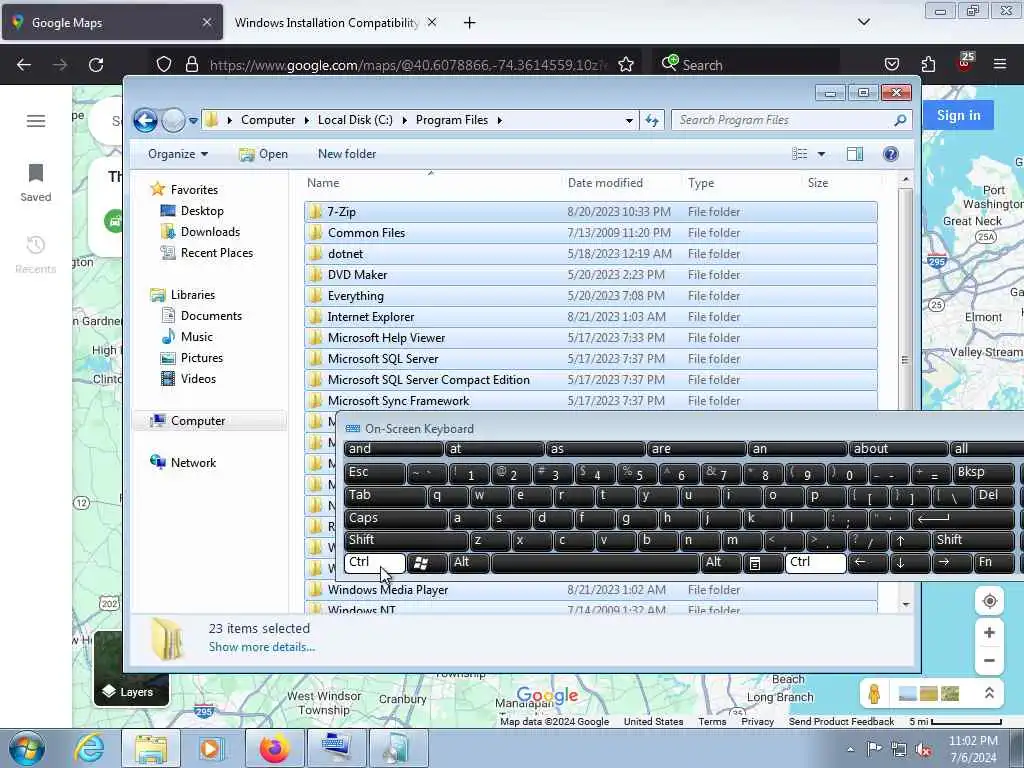Click the Open toolbar button
This screenshot has width=1024, height=768.
click(263, 154)
